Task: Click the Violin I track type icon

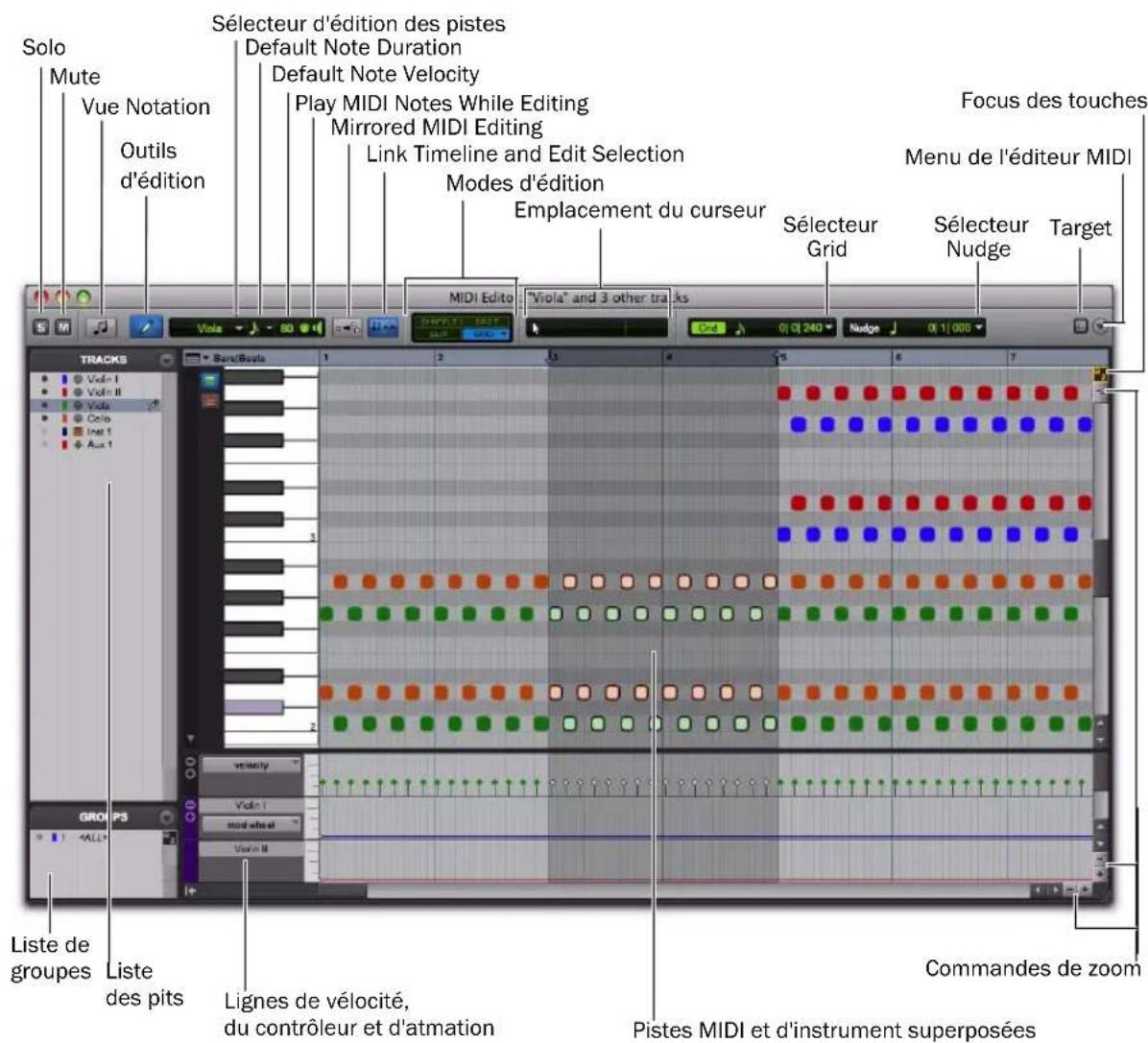Action: [78, 379]
